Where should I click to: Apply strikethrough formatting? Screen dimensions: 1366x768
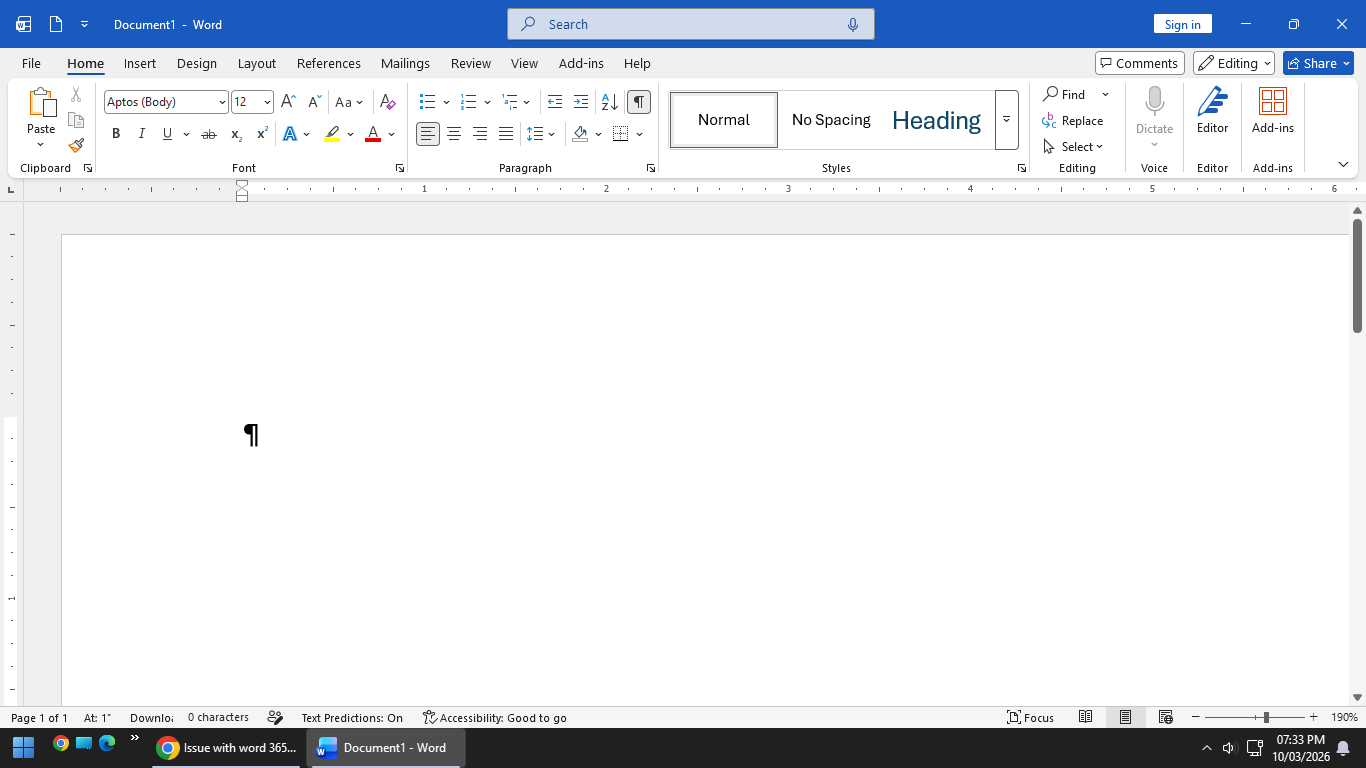(x=209, y=134)
